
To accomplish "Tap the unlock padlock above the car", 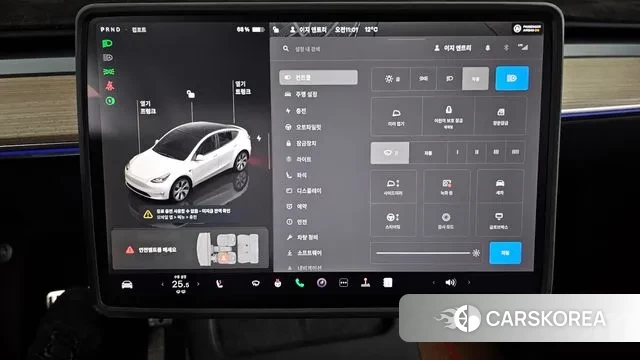I will tap(190, 94).
